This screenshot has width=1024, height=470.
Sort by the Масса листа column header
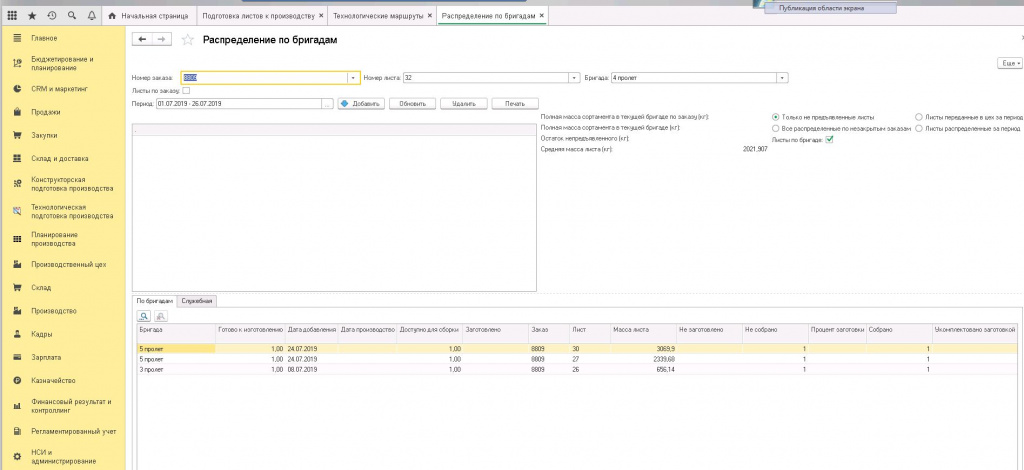click(643, 330)
